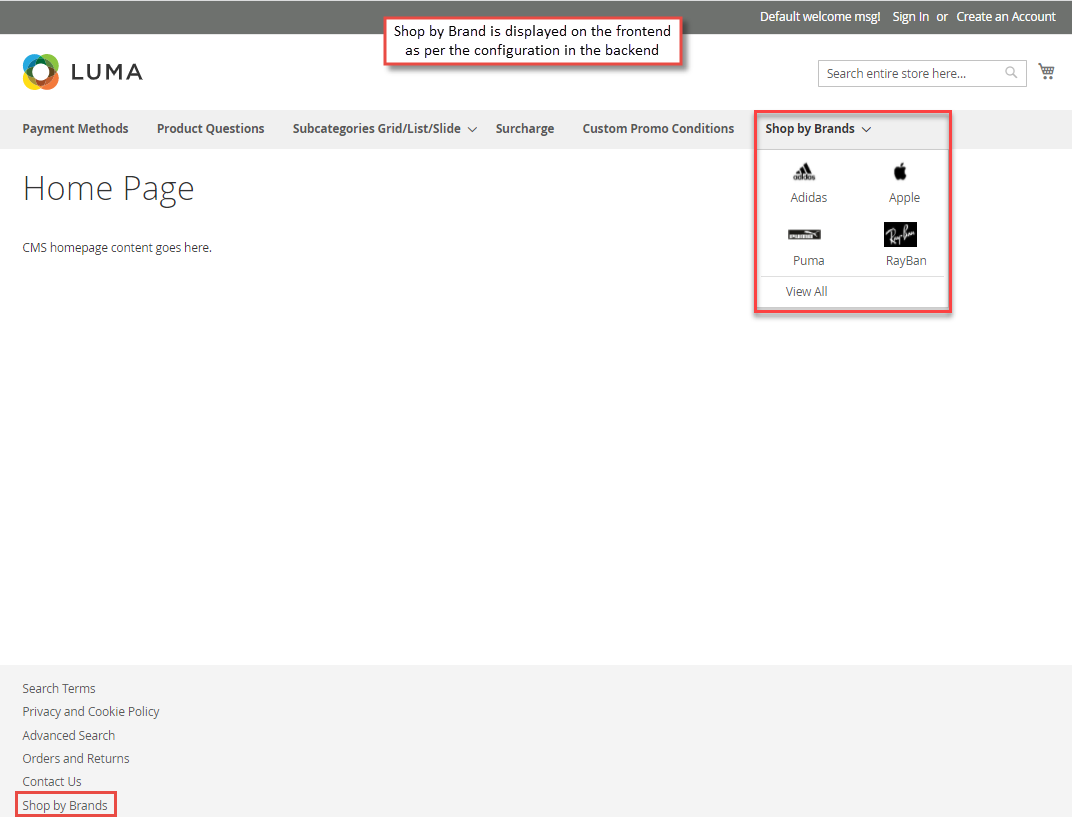Expand the Shop by Brands chevron
This screenshot has height=817, width=1072.
(x=866, y=129)
